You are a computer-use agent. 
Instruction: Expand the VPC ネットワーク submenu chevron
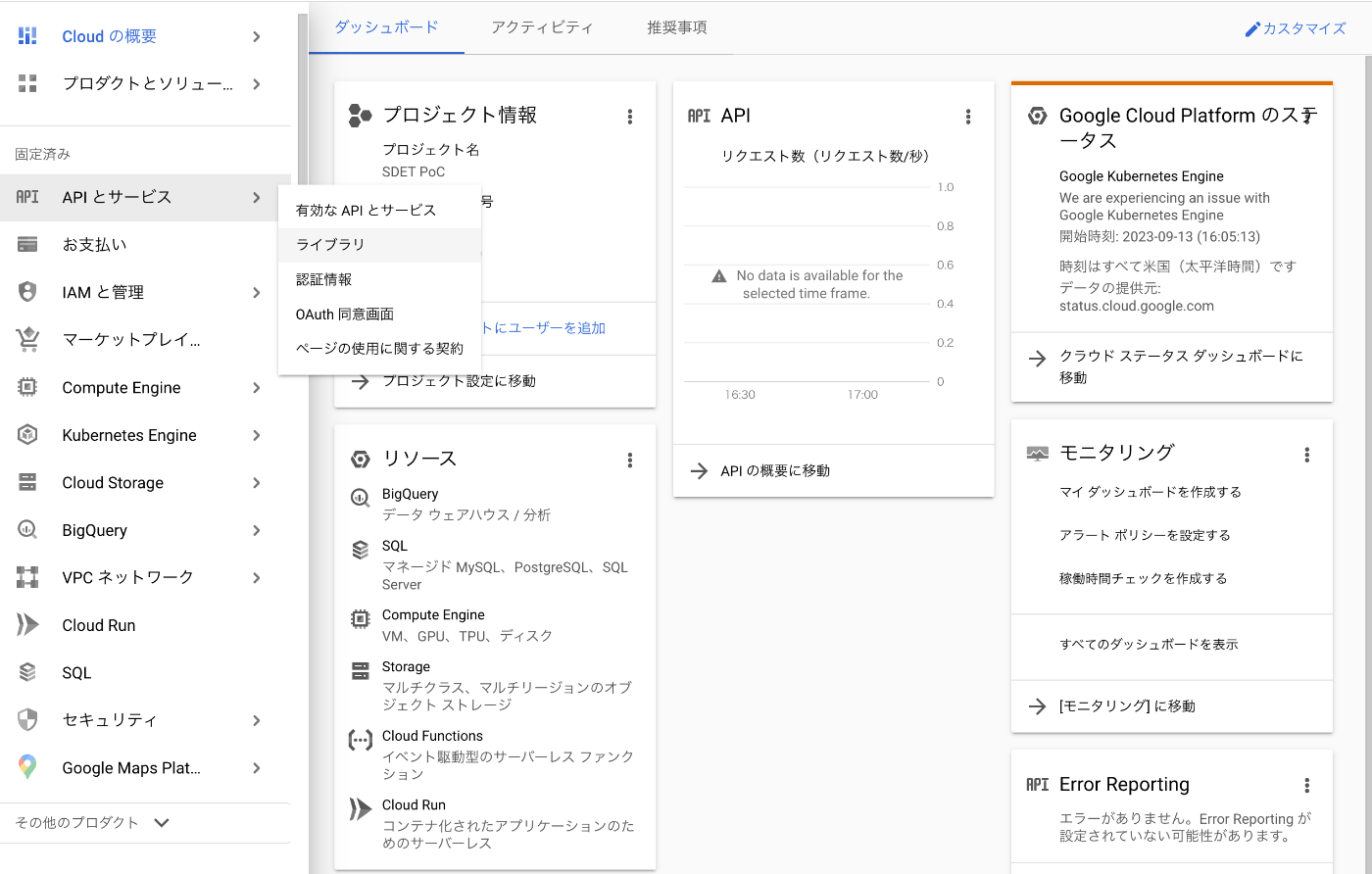[x=257, y=578]
